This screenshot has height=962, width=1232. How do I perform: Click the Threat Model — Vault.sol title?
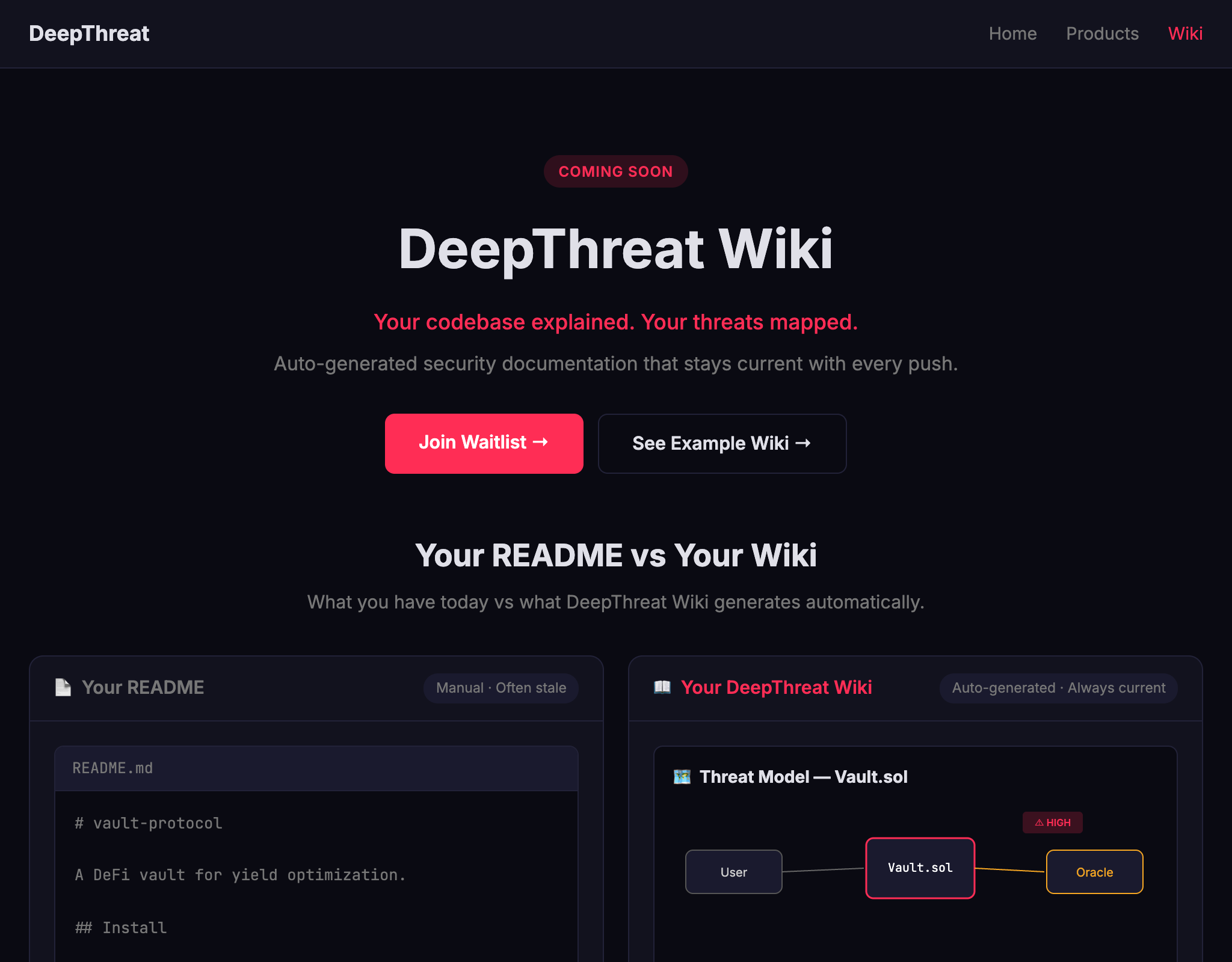[x=803, y=777]
